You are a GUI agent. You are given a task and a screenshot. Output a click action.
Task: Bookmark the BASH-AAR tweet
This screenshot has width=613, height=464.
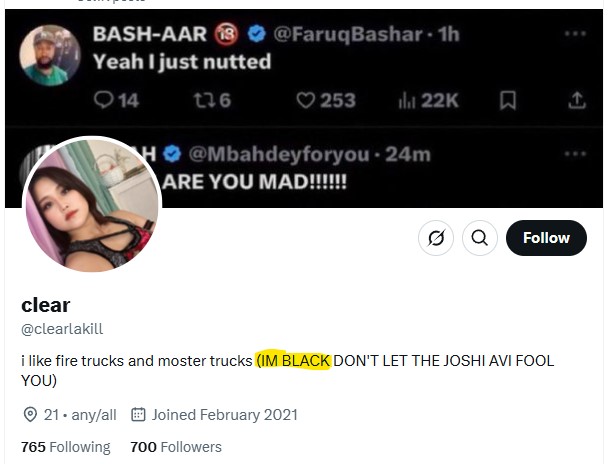point(508,100)
